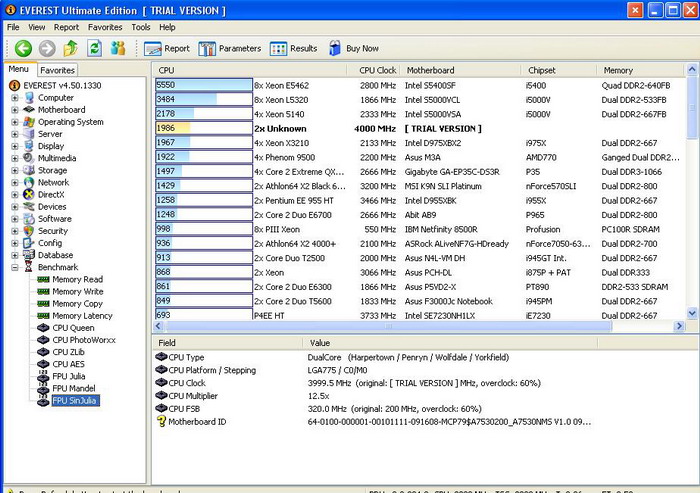
Task: Select the Motherboard icon in tree
Action: click(x=29, y=110)
